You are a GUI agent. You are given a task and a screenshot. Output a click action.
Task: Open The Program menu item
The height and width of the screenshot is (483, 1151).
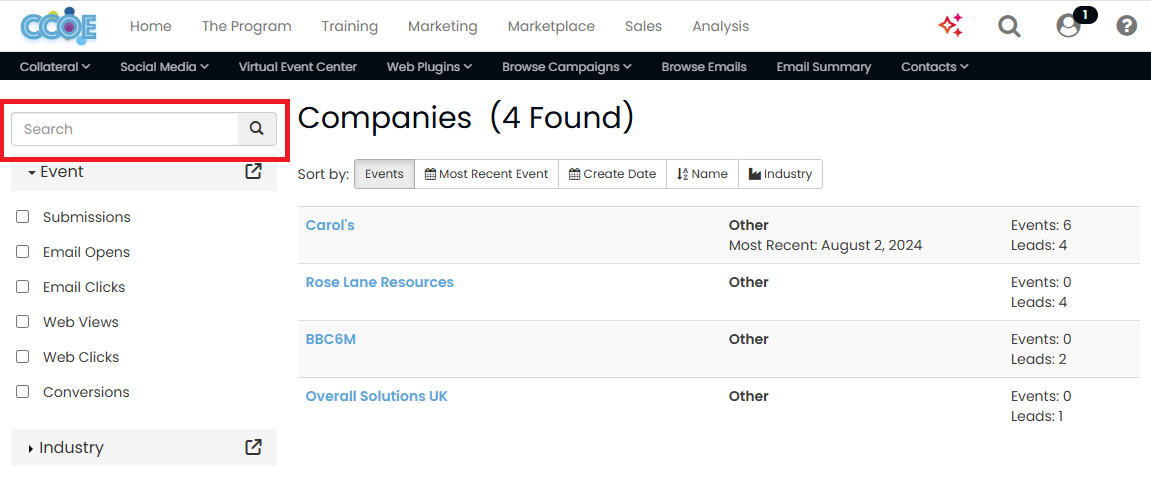pos(247,26)
